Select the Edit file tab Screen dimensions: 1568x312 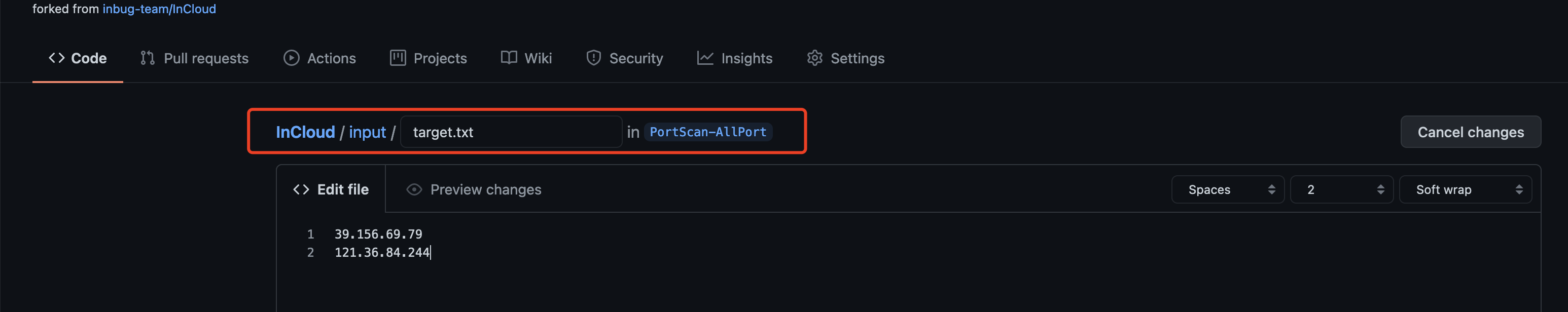(x=331, y=190)
